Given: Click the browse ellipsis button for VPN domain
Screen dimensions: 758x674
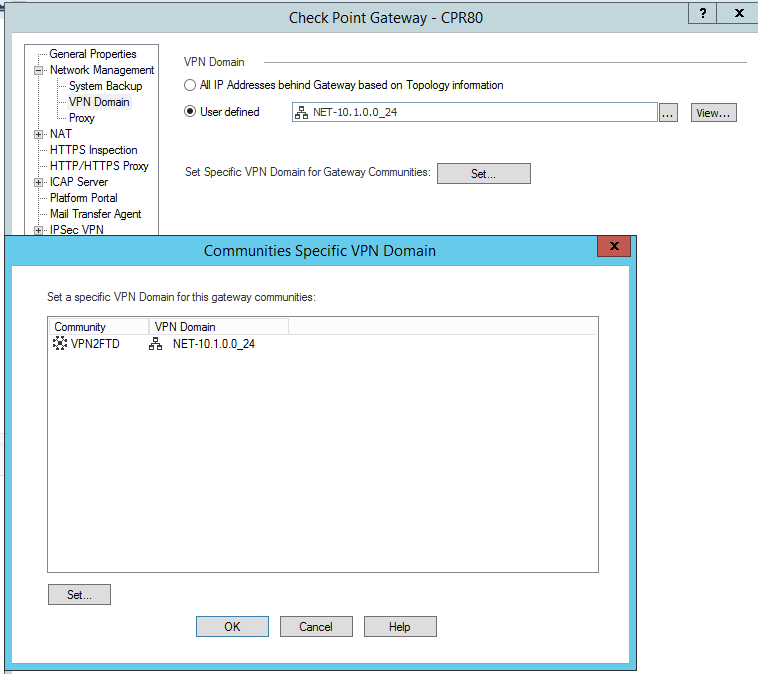Looking at the screenshot, I should [x=668, y=113].
